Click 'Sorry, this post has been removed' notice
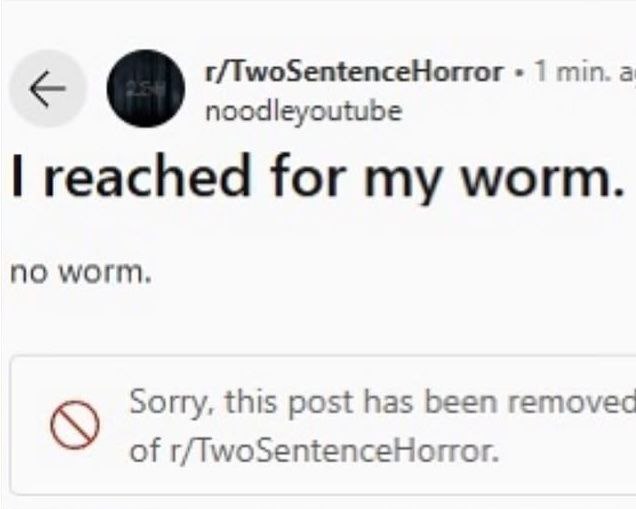 382,402
